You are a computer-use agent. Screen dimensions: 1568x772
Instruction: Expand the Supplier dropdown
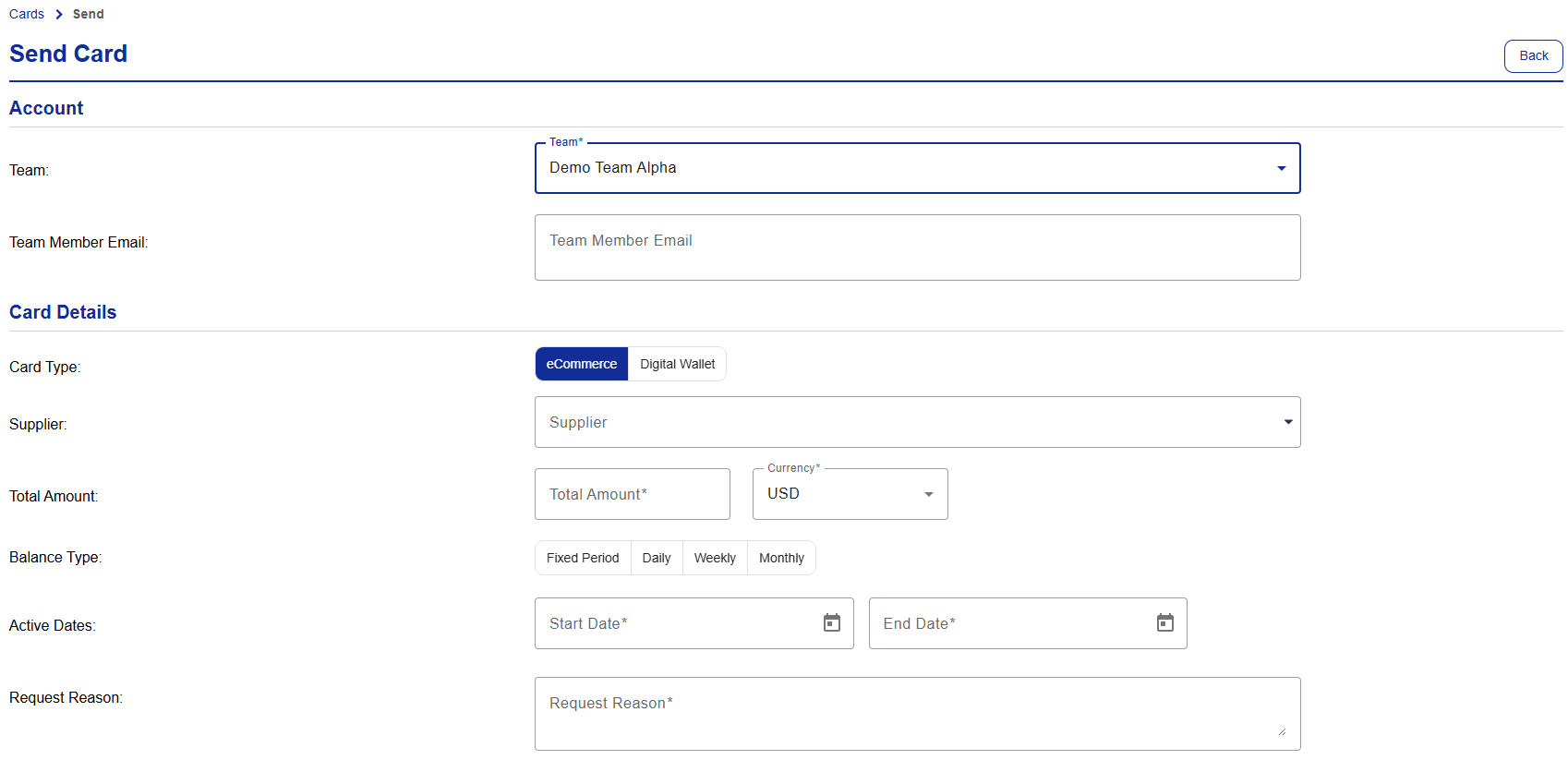tap(918, 422)
